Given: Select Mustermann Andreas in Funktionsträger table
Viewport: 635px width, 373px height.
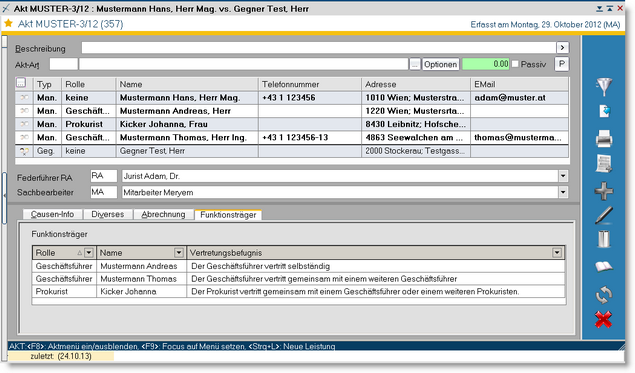Looking at the screenshot, I should pos(141,266).
